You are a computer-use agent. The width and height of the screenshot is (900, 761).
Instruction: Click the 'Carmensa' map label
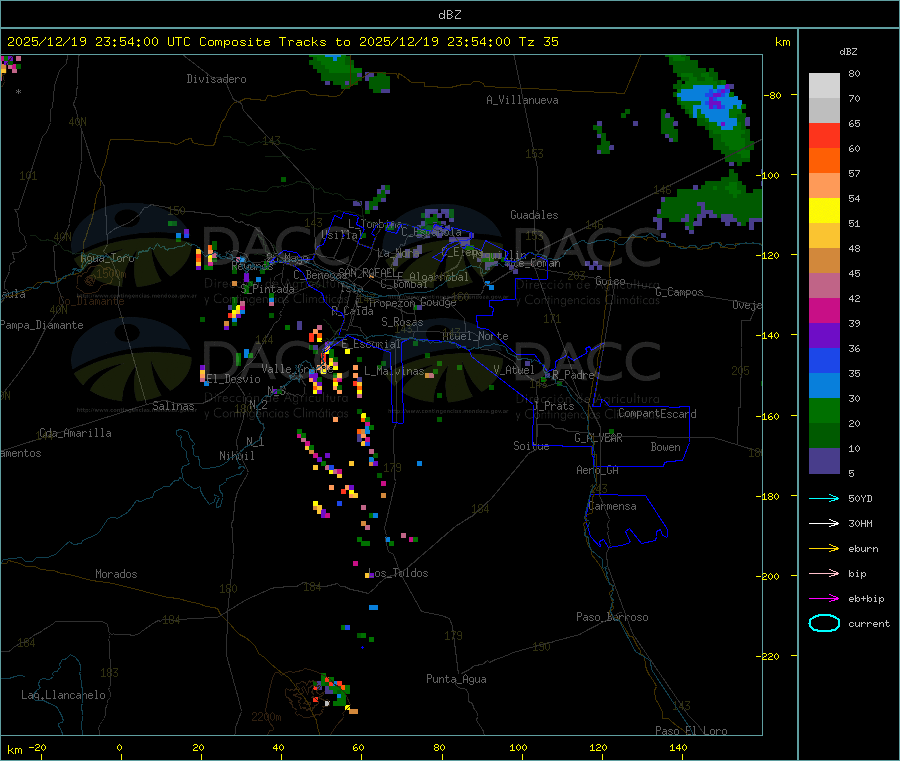(612, 506)
